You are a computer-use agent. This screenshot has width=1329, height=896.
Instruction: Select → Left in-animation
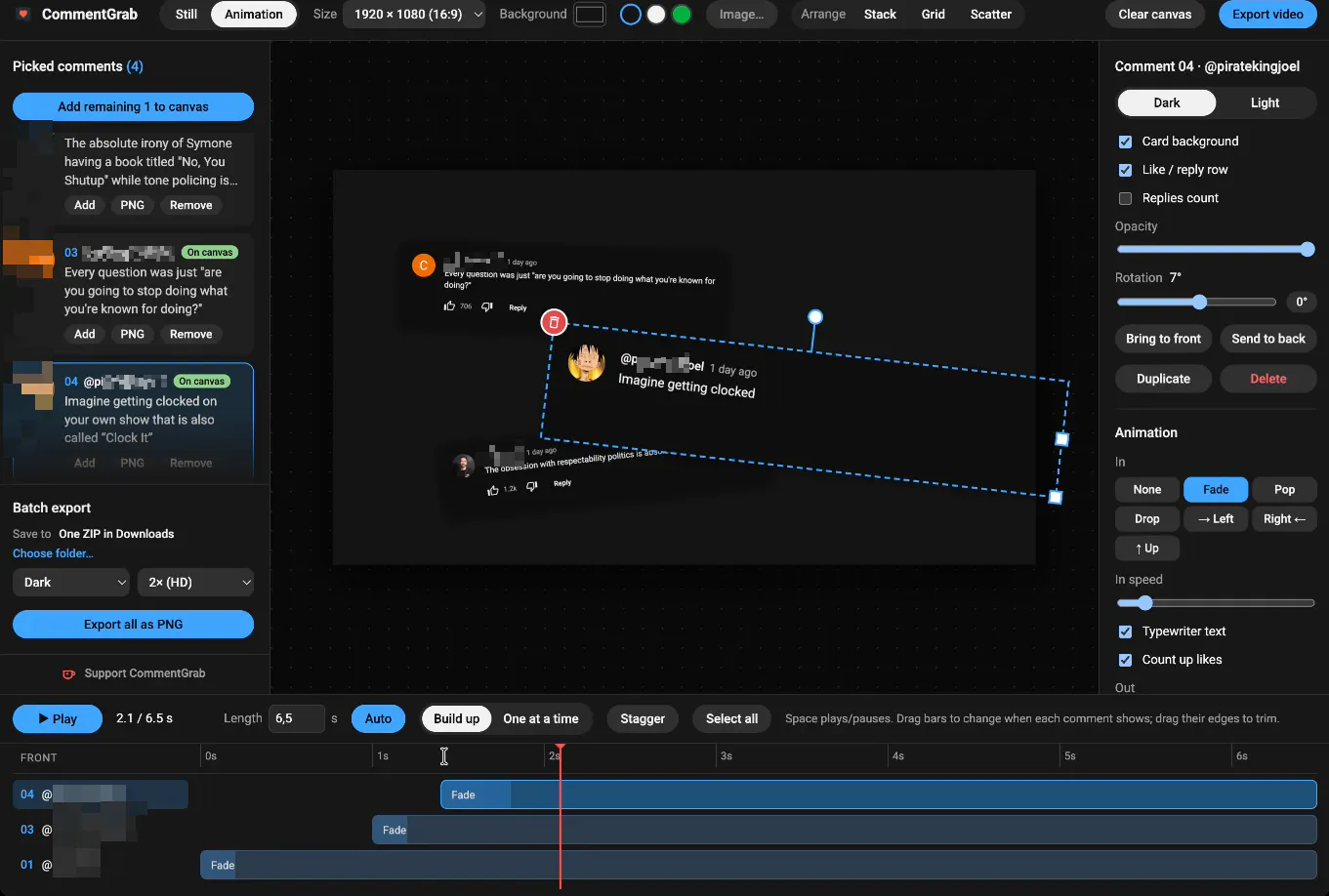1216,519
